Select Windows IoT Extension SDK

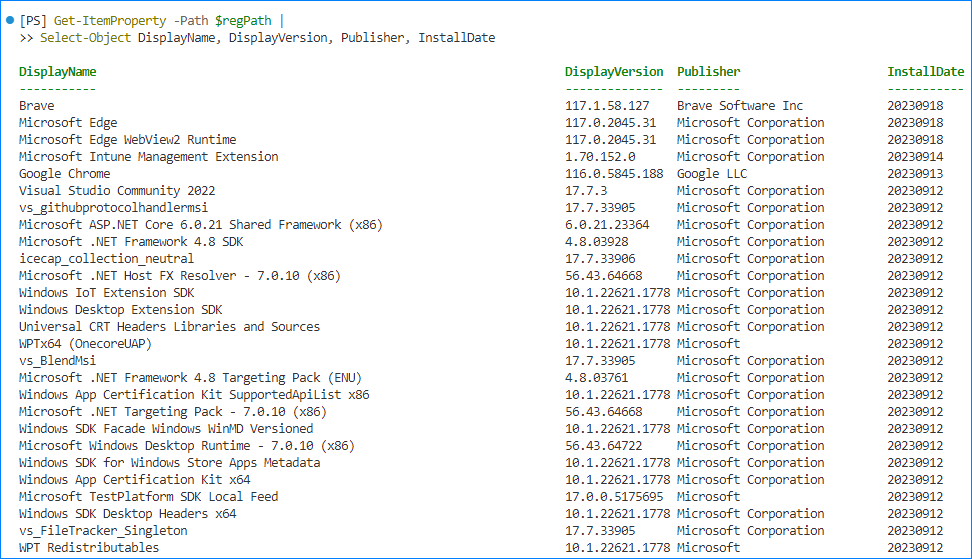pyautogui.click(x=106, y=293)
